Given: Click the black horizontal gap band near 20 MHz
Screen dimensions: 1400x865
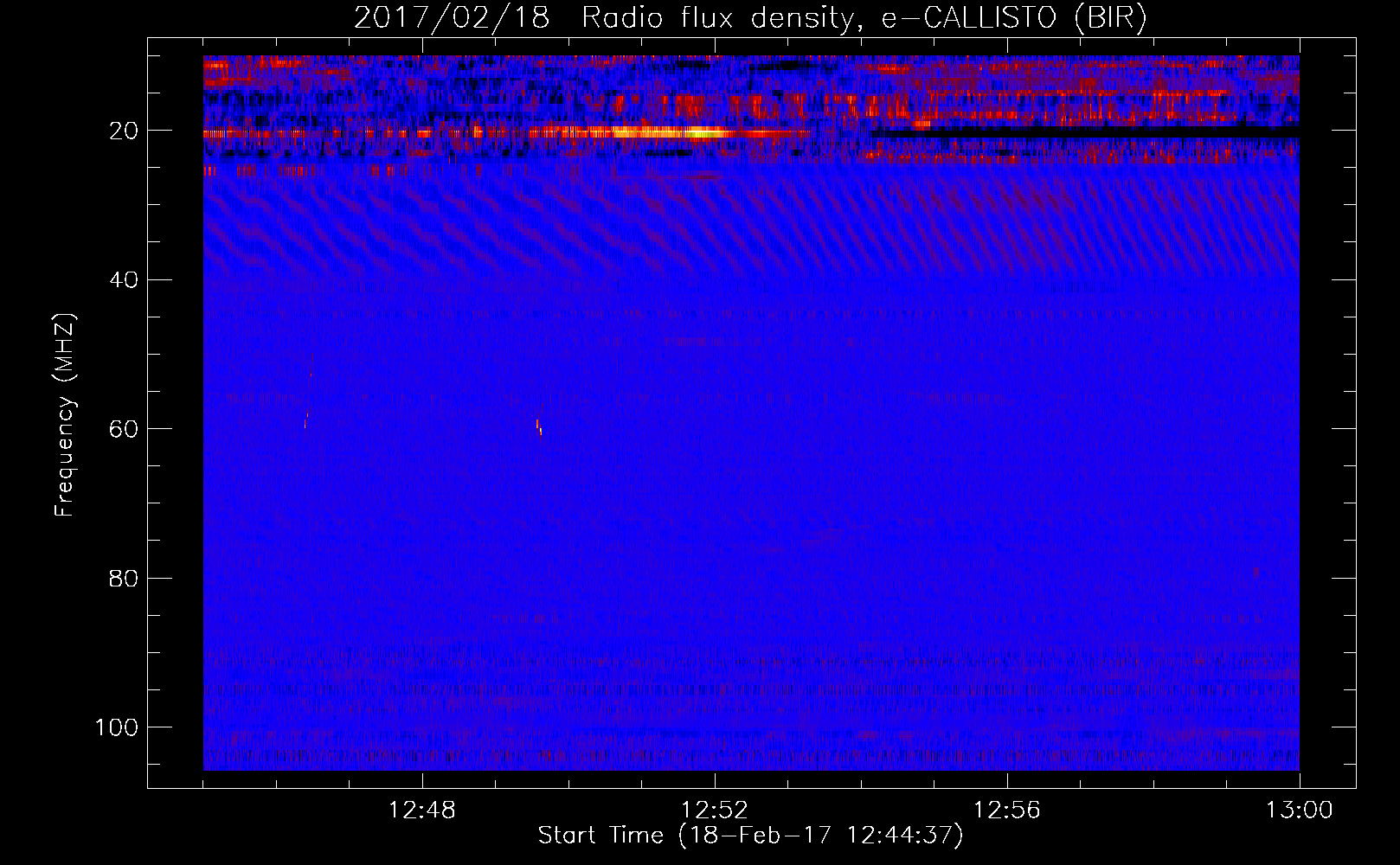Looking at the screenshot, I should tap(1086, 133).
